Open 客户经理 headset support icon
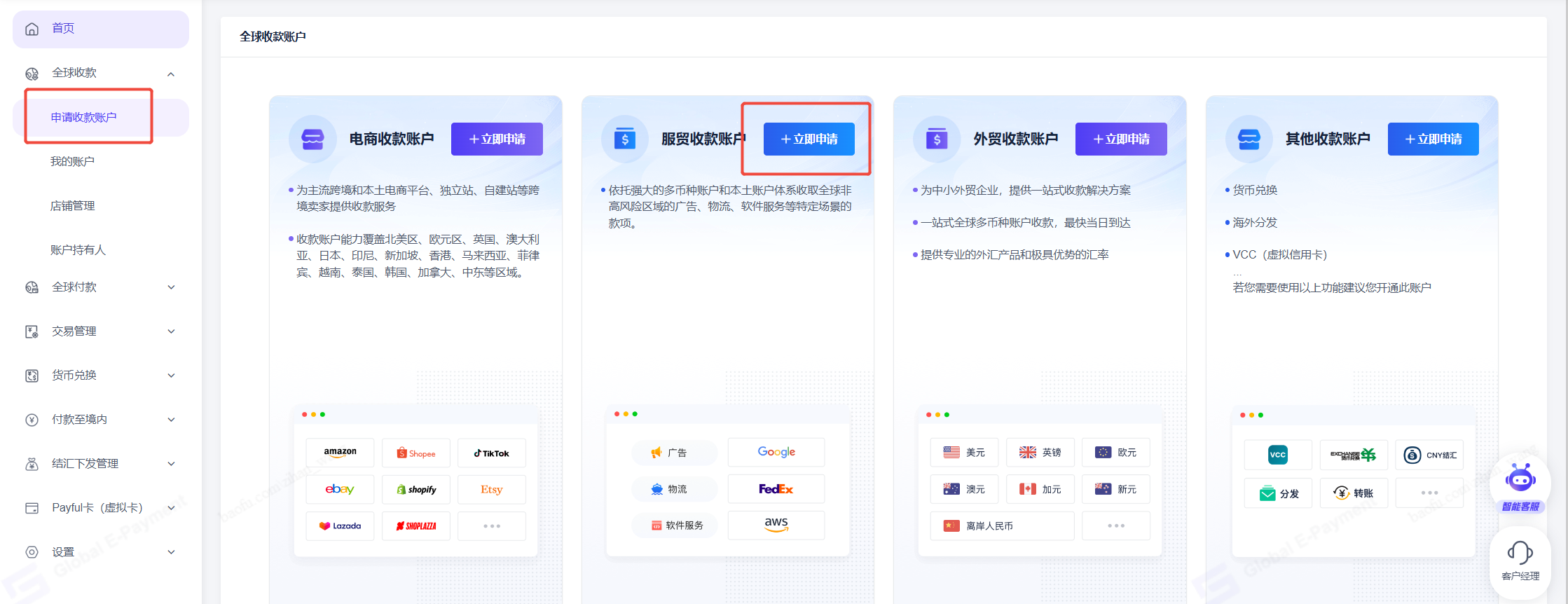 pos(1520,553)
